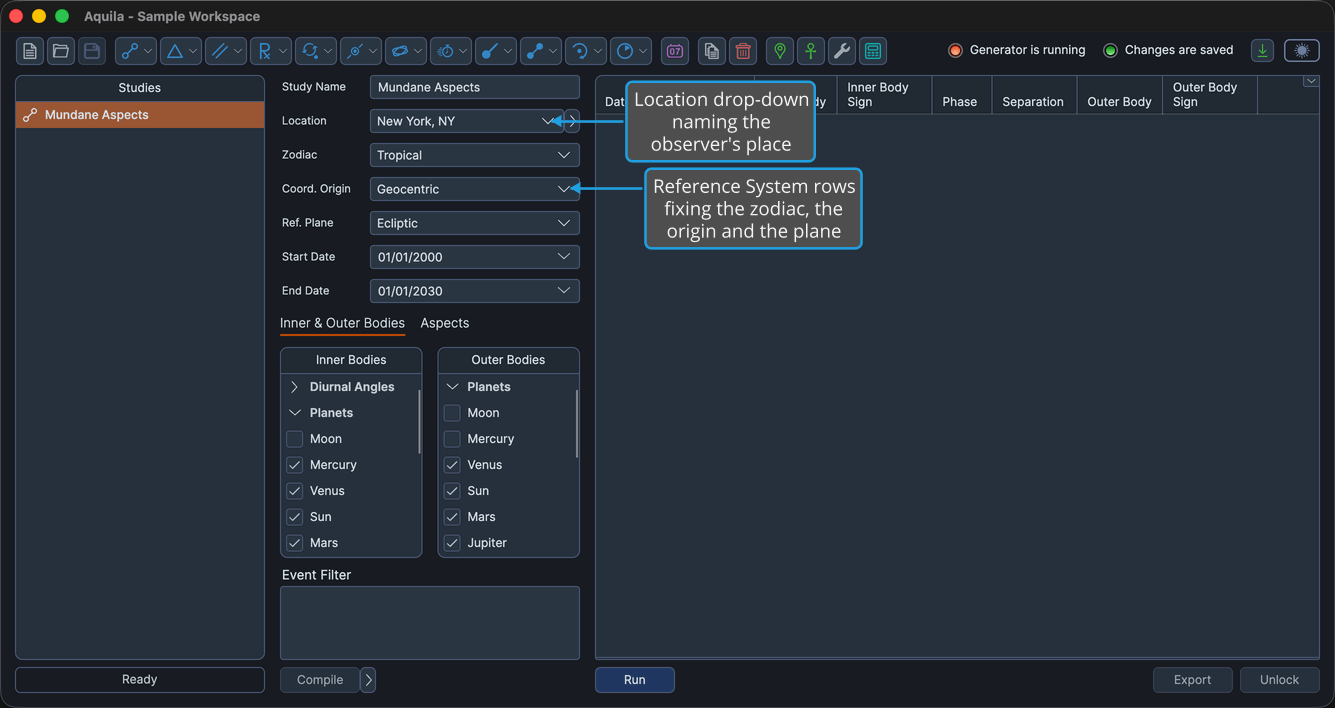Expand the Diurnal Angles group
Image resolution: width=1335 pixels, height=708 pixels.
[294, 387]
